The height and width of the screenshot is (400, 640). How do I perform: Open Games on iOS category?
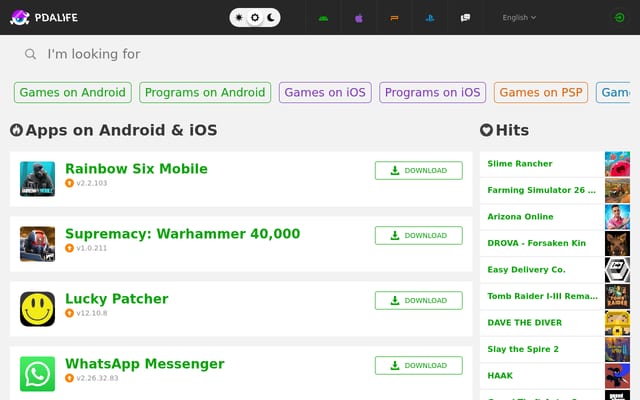coord(325,92)
